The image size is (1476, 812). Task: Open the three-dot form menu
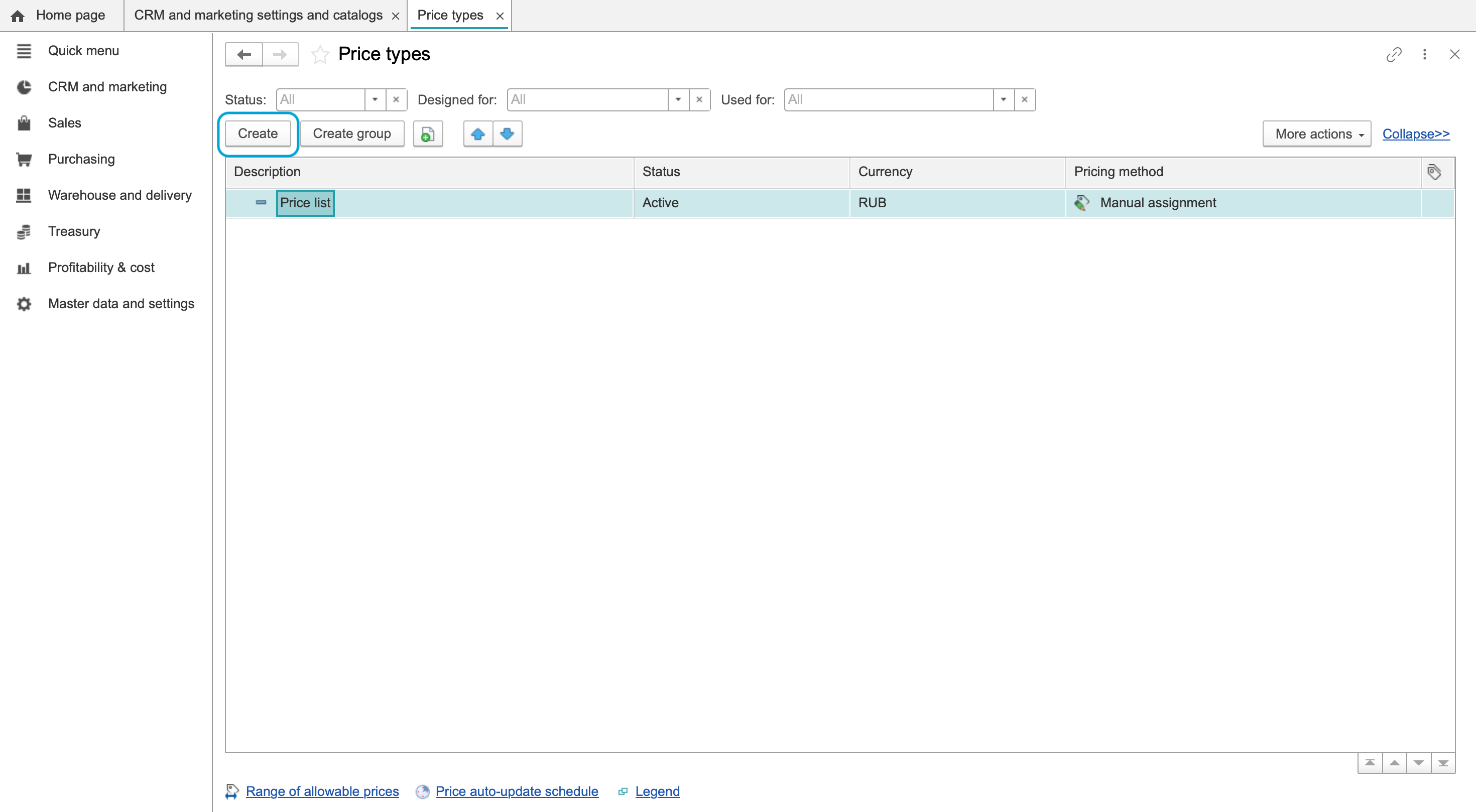pos(1424,54)
